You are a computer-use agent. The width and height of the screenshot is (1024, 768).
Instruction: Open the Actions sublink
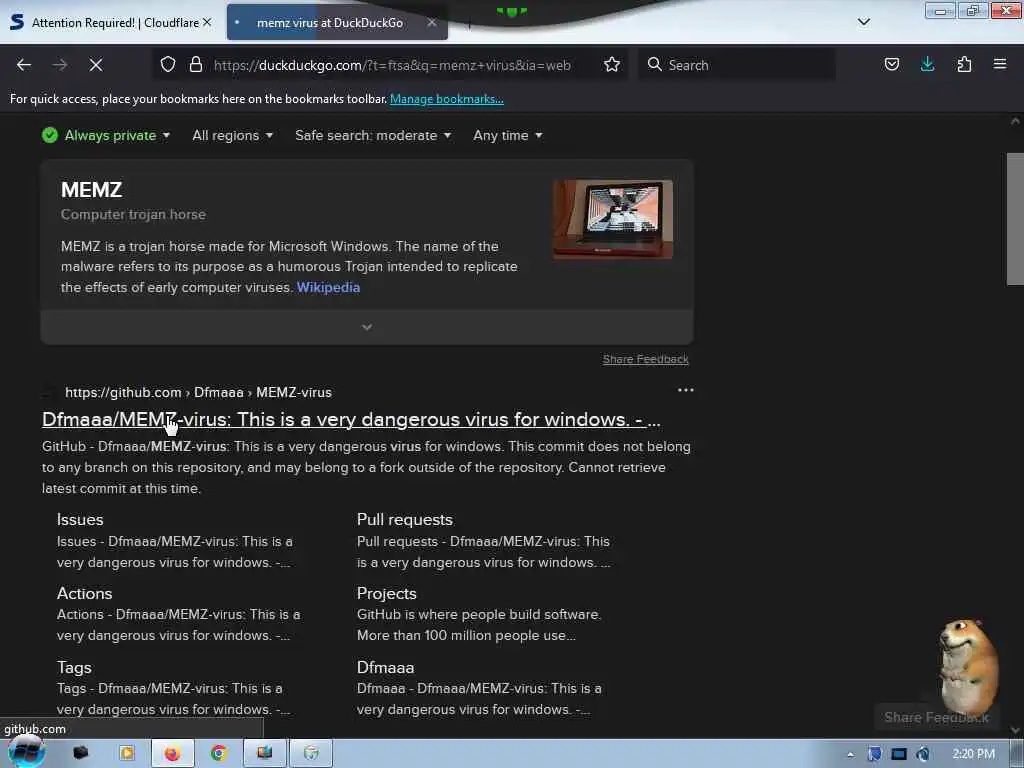(84, 593)
